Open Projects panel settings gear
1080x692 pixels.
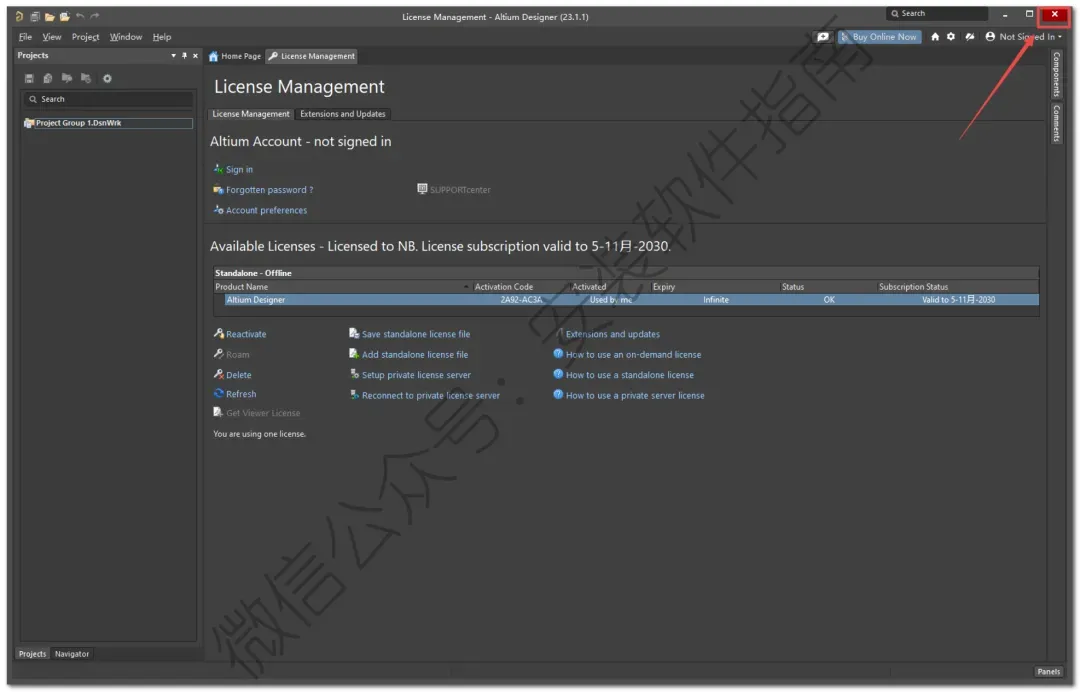coord(107,78)
